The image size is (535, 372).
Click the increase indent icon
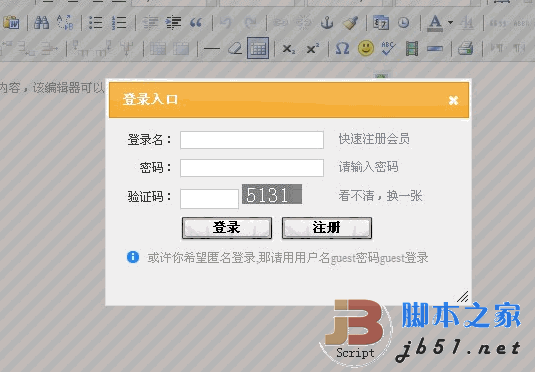pos(173,23)
